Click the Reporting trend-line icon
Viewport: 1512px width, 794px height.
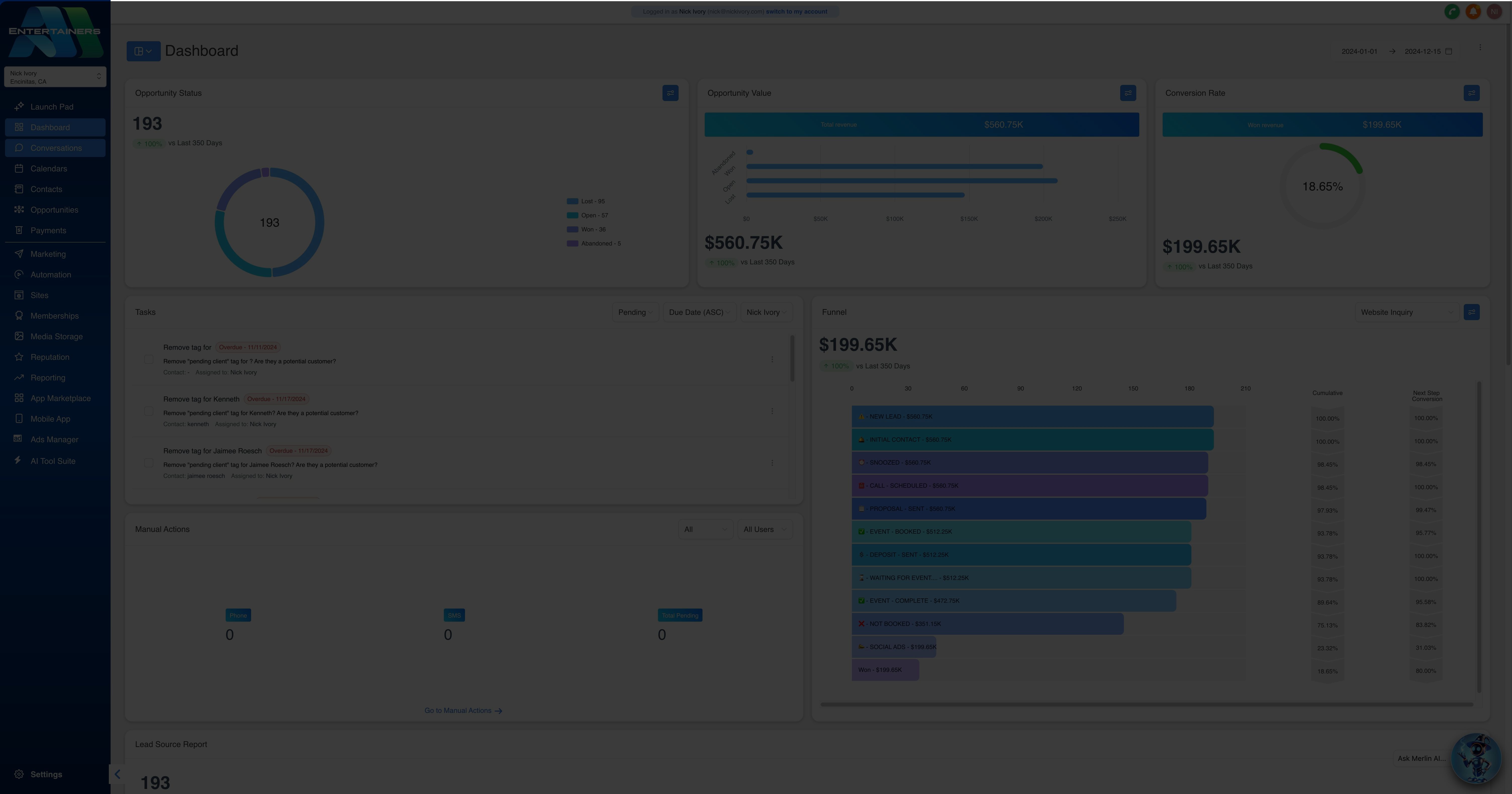19,377
